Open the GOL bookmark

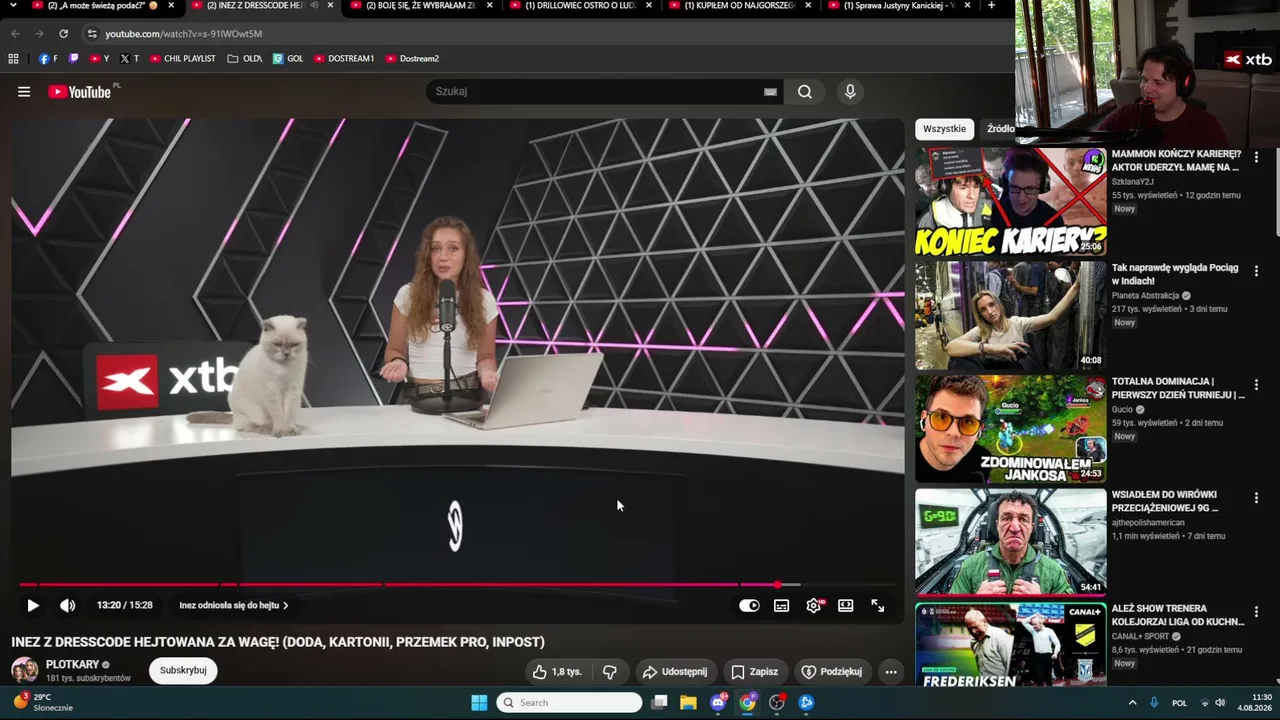[288, 59]
